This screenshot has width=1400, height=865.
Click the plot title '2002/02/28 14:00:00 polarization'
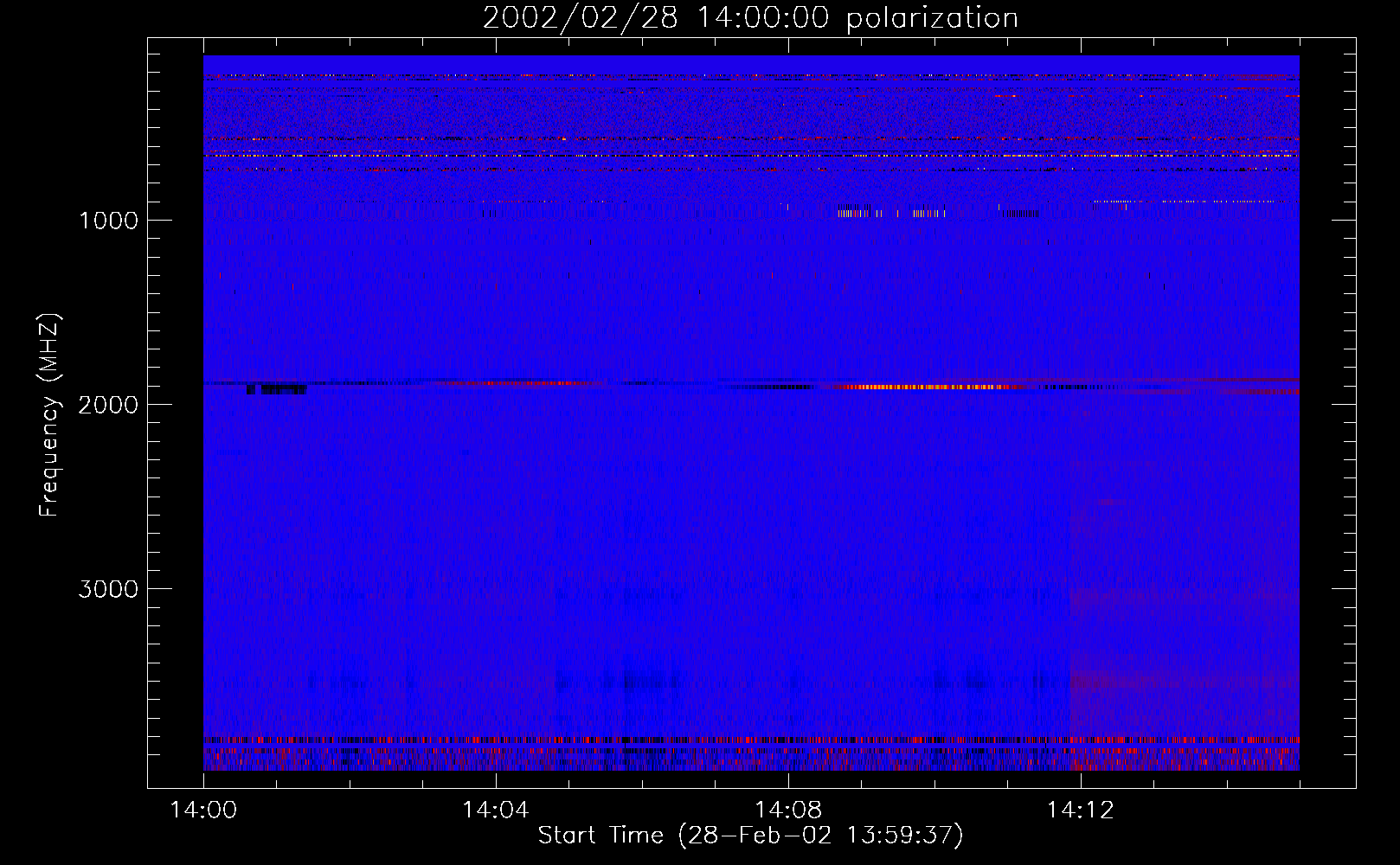tap(750, 17)
